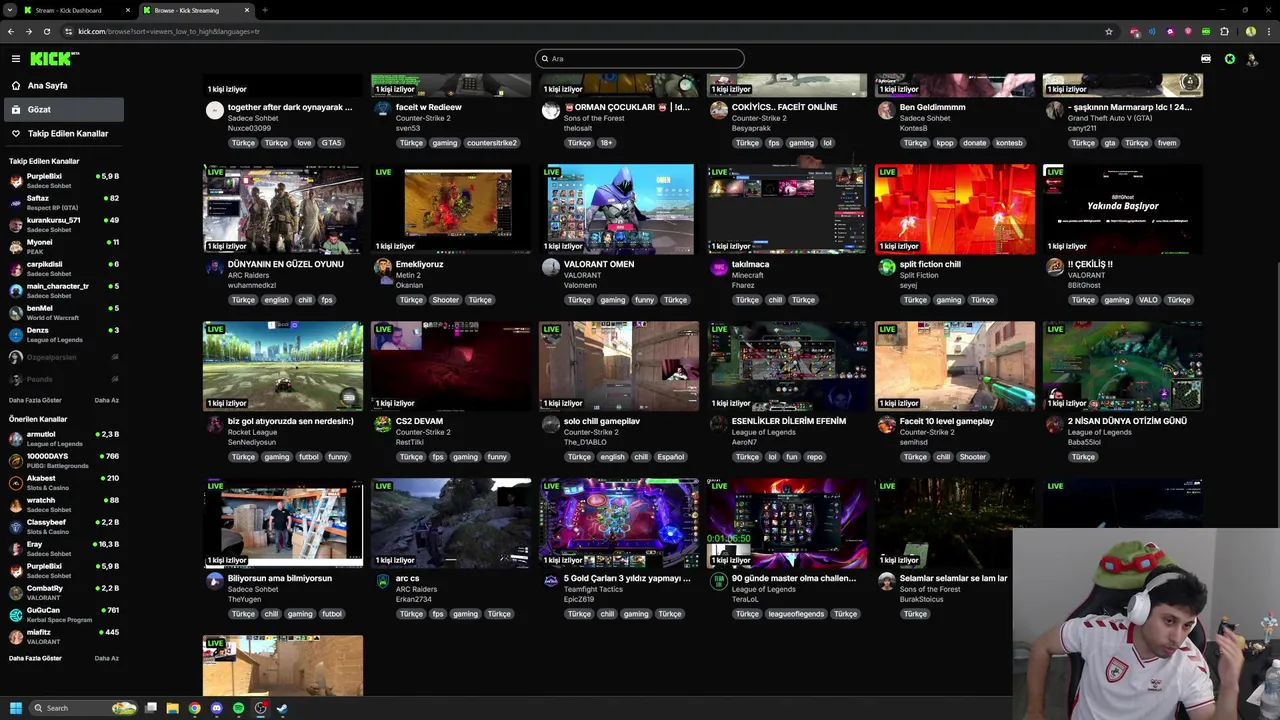Click futbol tag under Rocket League stream
Image resolution: width=1280 pixels, height=720 pixels.
coord(309,457)
